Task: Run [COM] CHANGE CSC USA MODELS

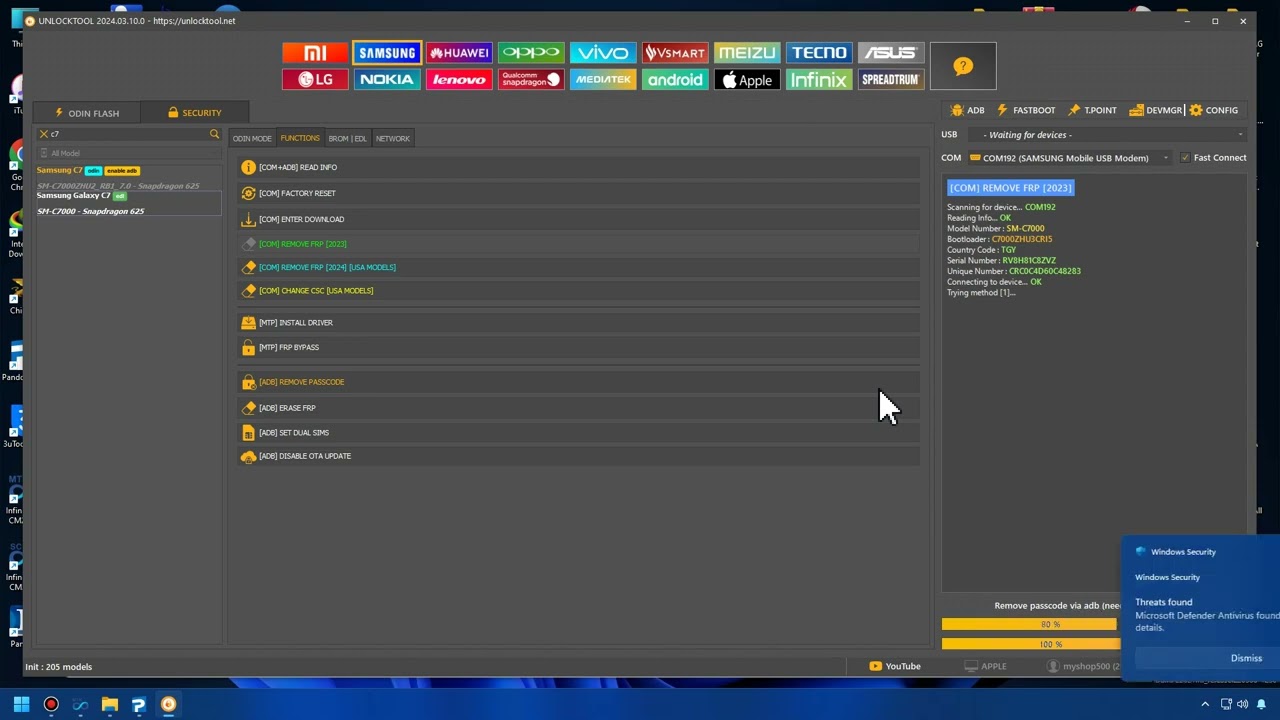Action: coord(579,291)
